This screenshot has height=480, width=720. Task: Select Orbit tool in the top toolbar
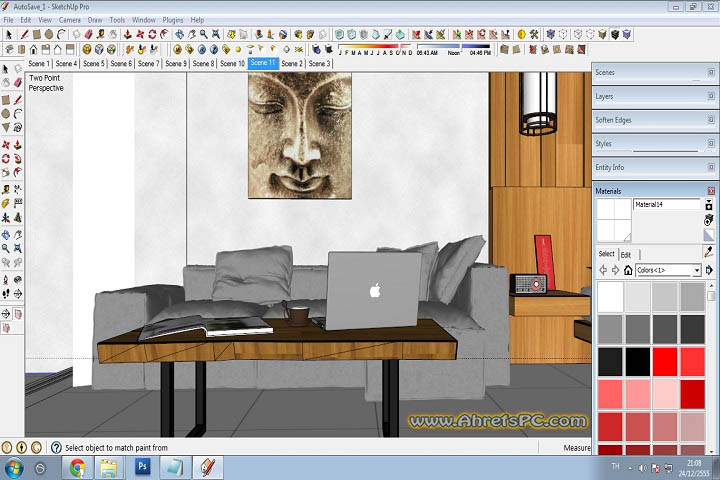(x=180, y=34)
